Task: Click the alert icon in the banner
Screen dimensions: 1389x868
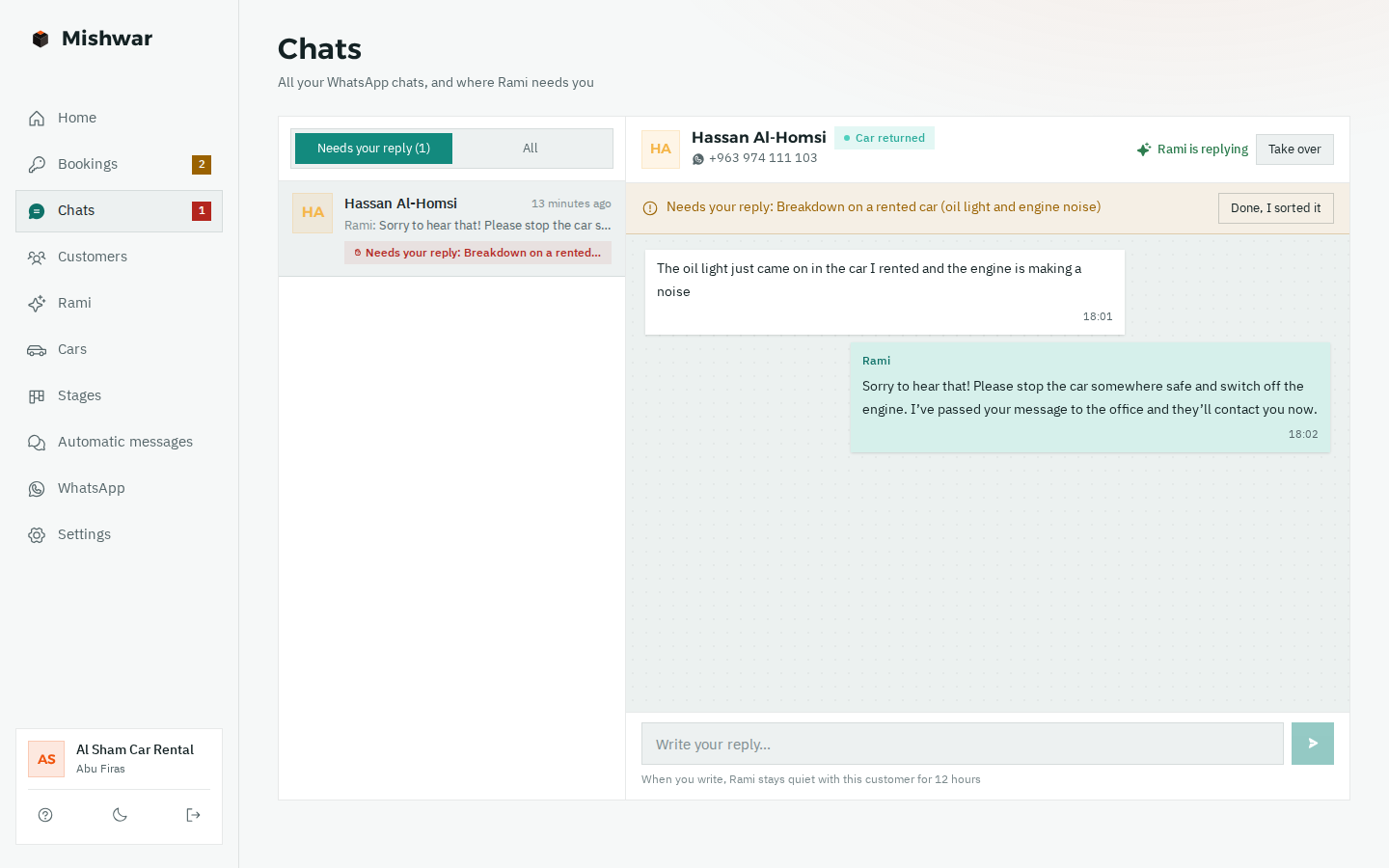Action: point(650,207)
